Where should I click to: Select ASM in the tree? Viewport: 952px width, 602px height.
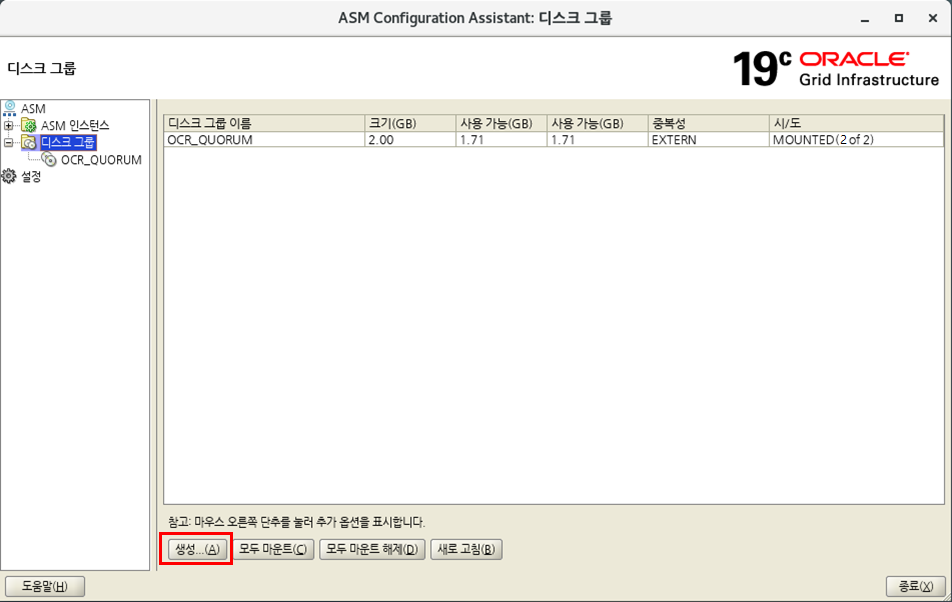(x=33, y=109)
